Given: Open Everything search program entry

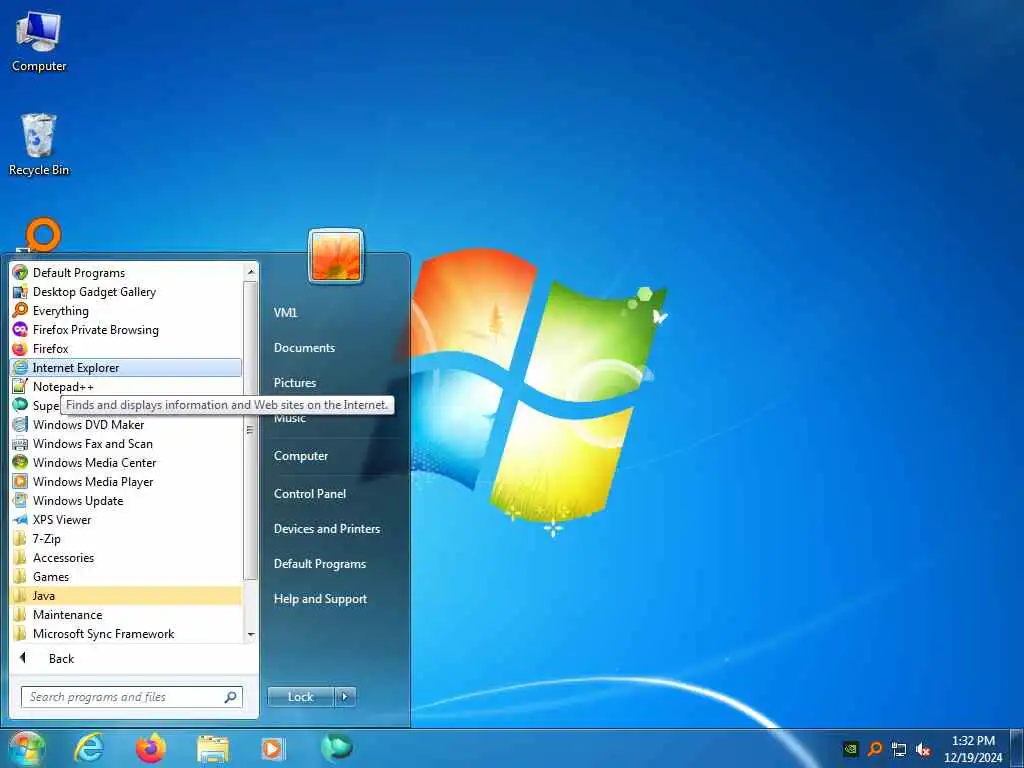Looking at the screenshot, I should [x=127, y=311].
